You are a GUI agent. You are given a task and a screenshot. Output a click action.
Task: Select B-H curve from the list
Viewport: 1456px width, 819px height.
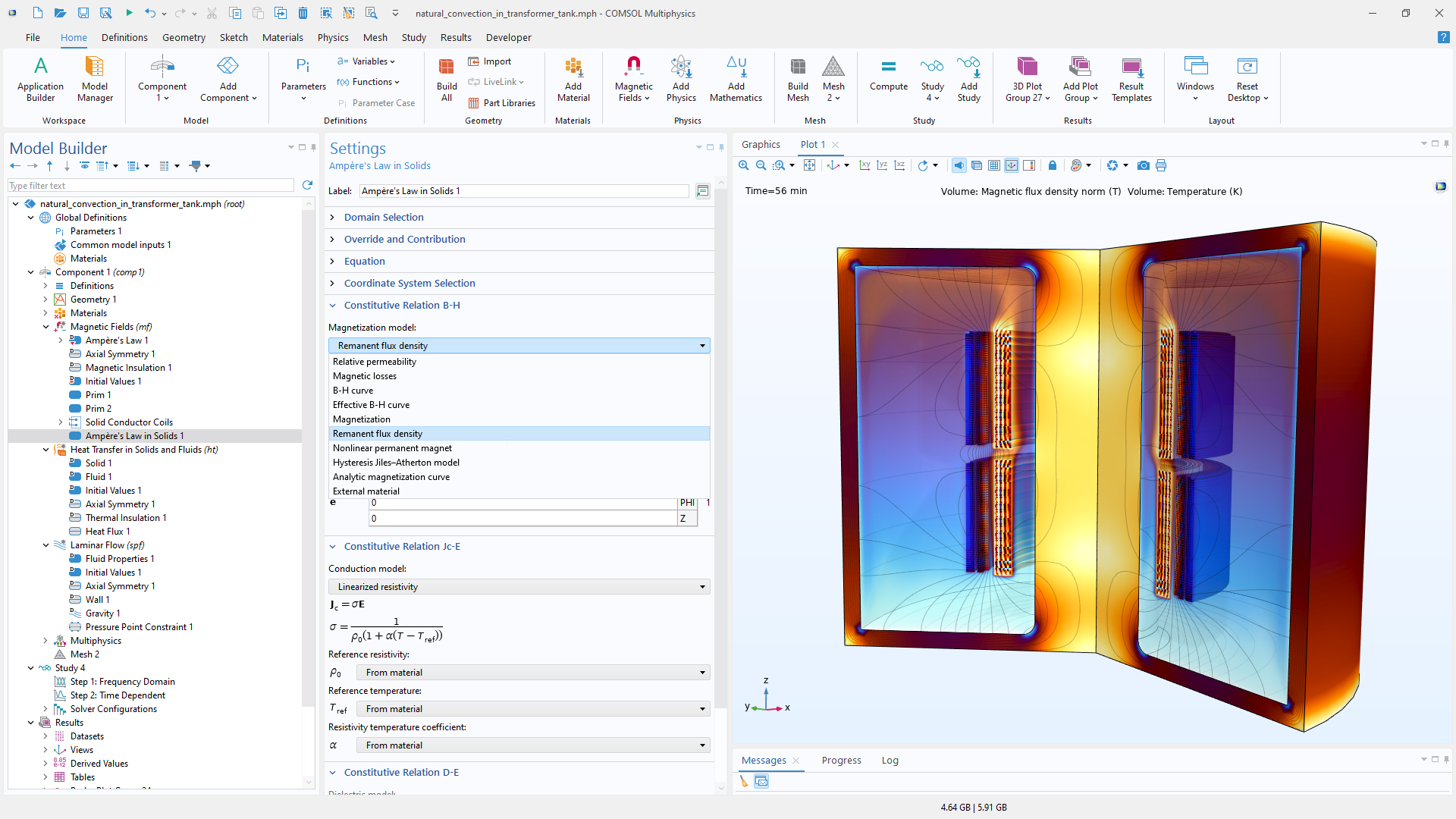(x=353, y=391)
